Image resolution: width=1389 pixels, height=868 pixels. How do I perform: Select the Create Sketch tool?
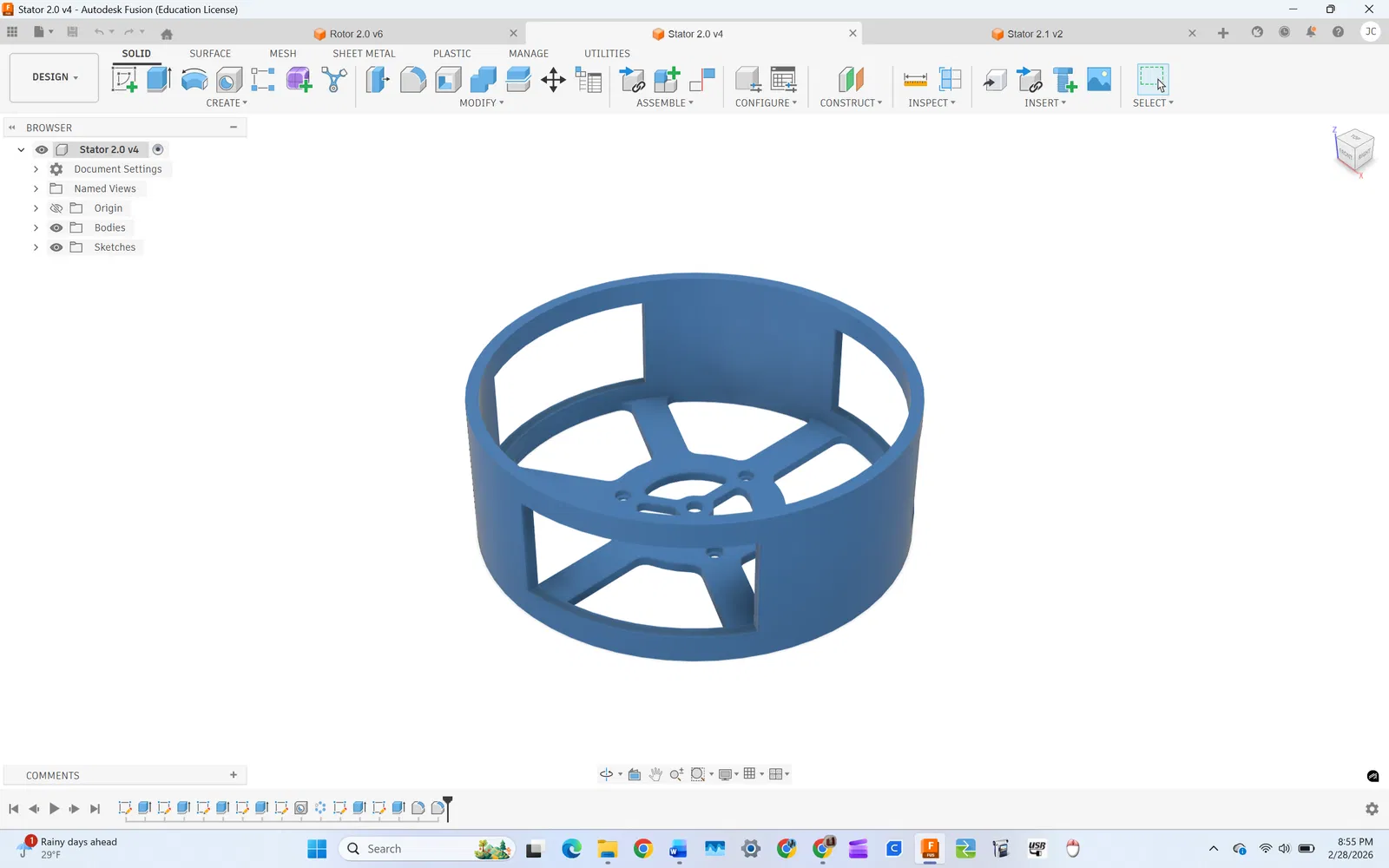coord(124,80)
